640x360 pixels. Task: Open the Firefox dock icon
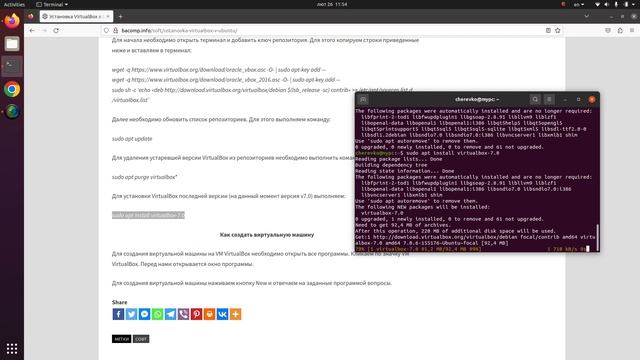[x=12, y=20]
